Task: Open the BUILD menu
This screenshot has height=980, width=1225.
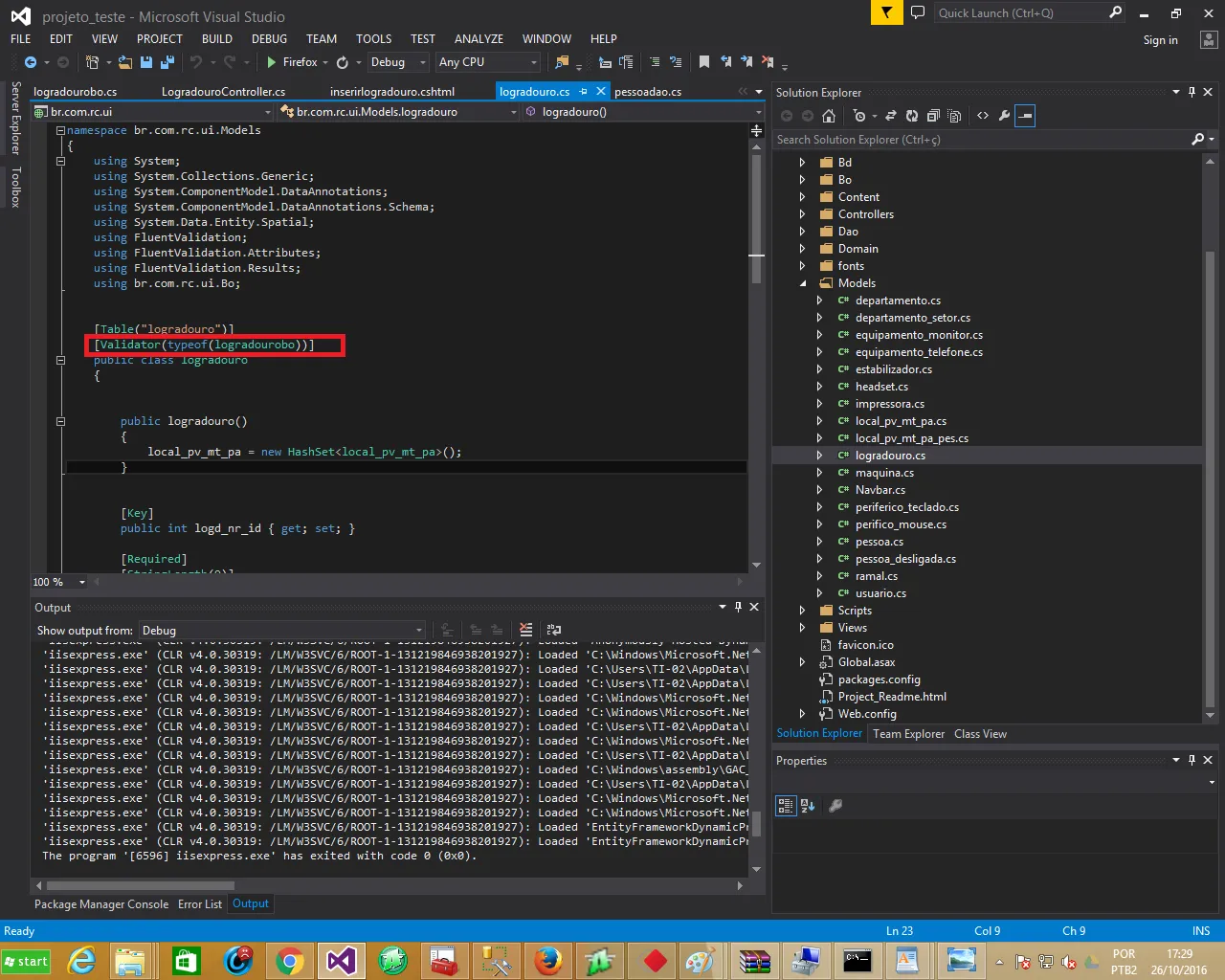Action: coord(217,39)
